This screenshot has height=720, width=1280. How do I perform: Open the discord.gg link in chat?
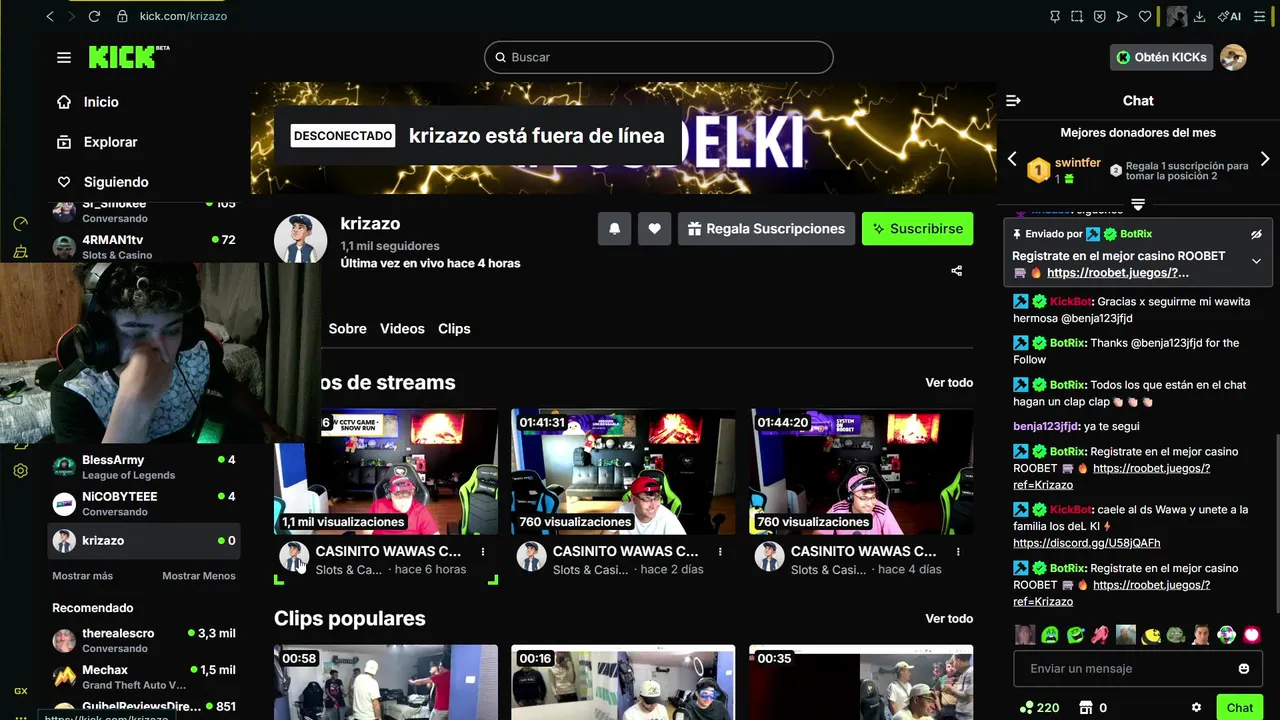click(x=1087, y=543)
